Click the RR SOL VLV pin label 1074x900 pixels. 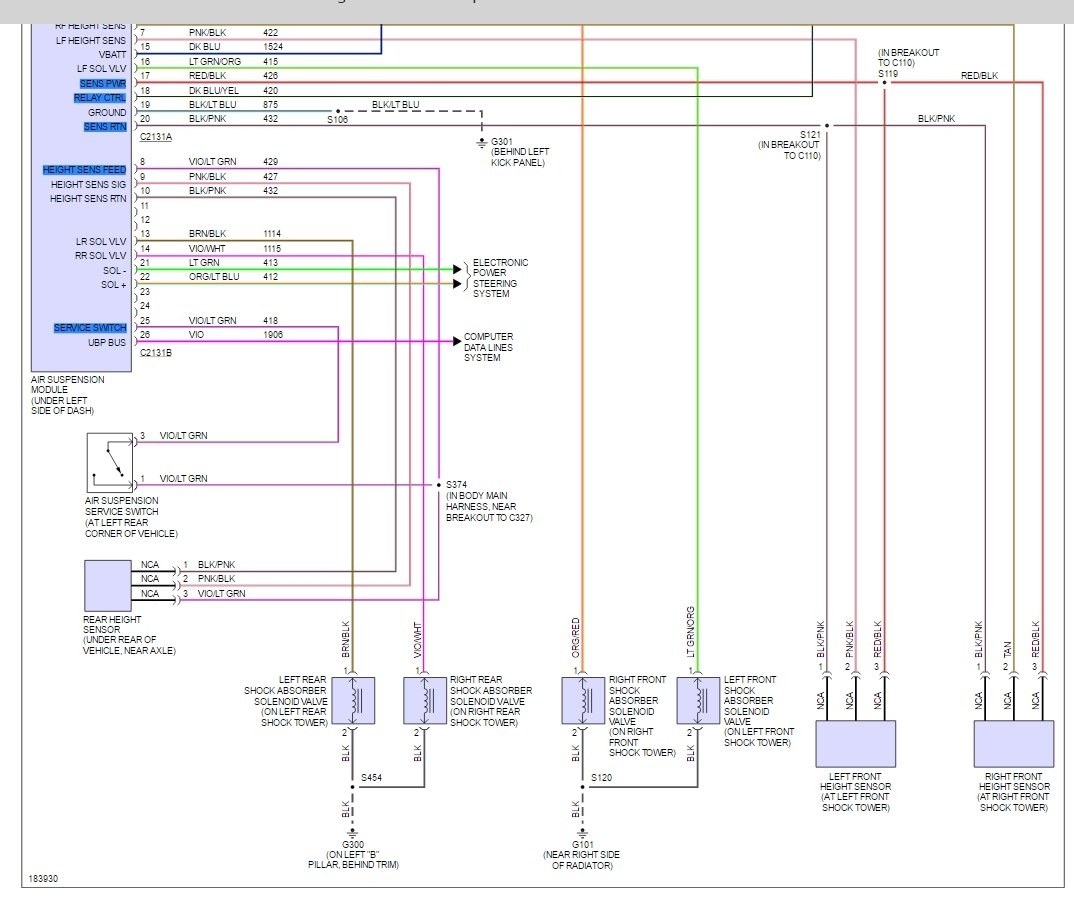(x=101, y=255)
